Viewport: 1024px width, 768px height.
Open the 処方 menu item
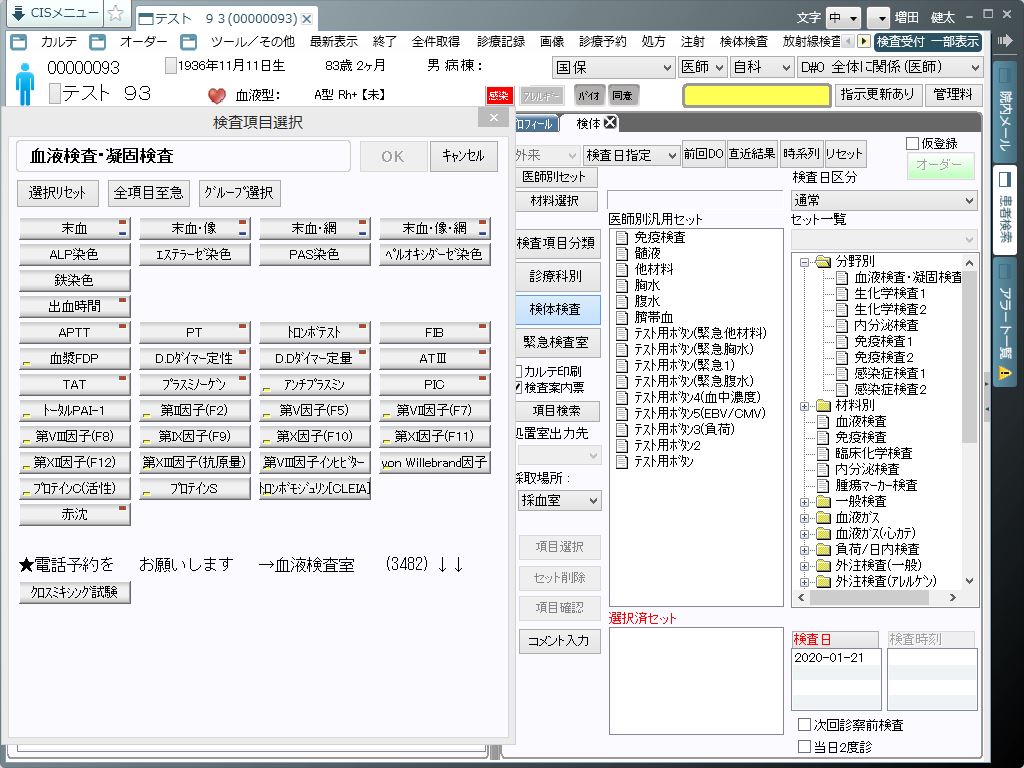pyautogui.click(x=653, y=42)
